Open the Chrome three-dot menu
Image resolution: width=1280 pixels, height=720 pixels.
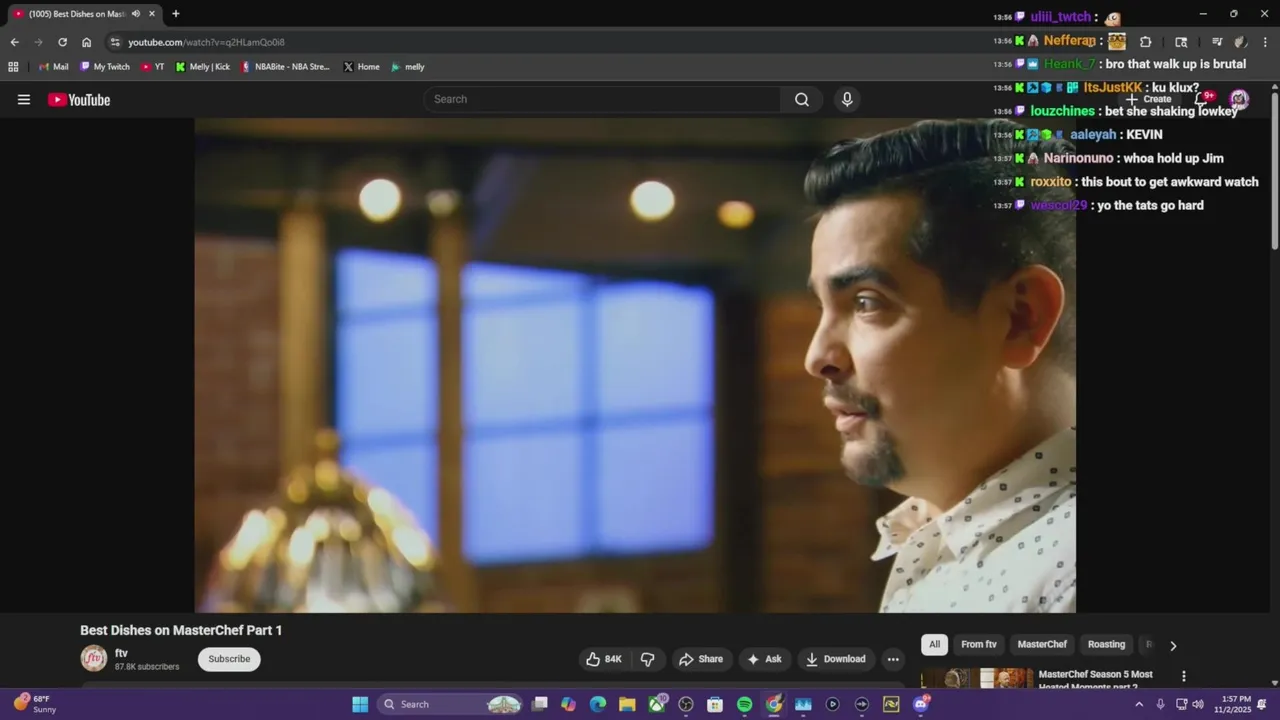1266,42
